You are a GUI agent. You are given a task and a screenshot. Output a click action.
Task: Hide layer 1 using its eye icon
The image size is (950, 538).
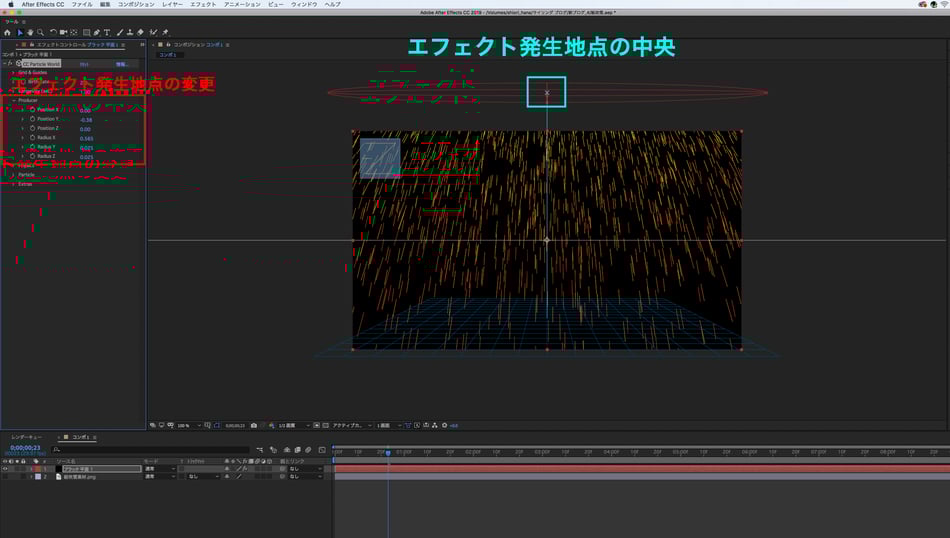(x=5, y=468)
